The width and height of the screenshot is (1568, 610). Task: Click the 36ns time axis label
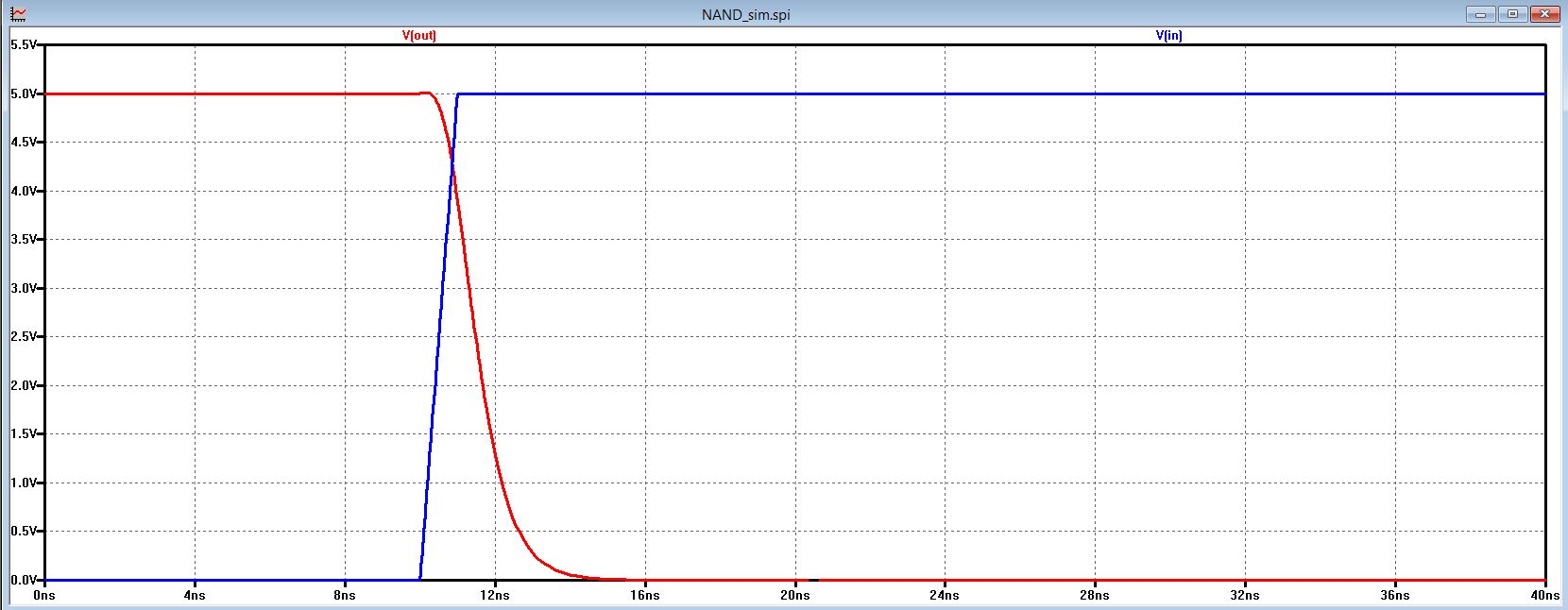[1395, 595]
